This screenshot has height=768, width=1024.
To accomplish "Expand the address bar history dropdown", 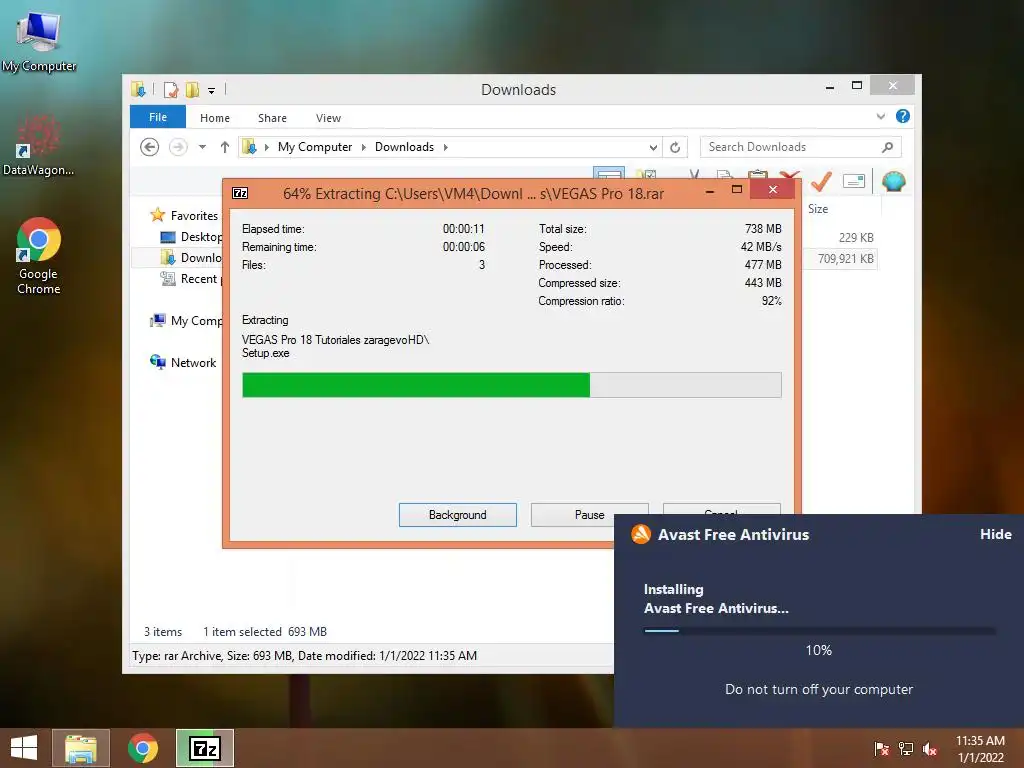I will 653,147.
